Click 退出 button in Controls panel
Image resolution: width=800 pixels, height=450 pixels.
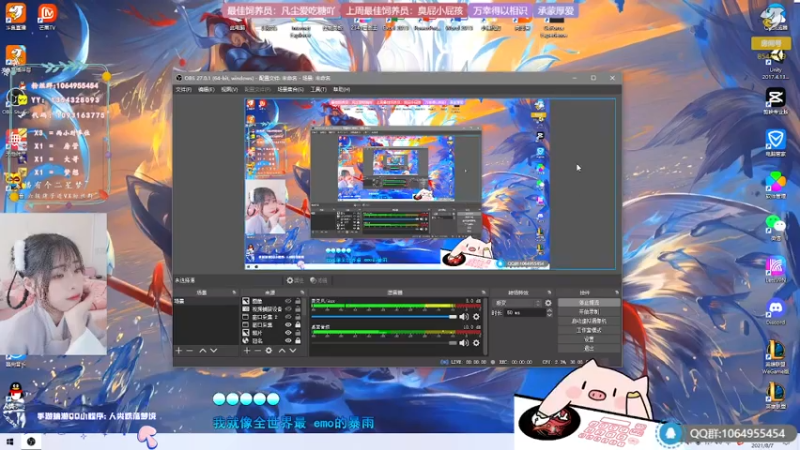point(589,348)
